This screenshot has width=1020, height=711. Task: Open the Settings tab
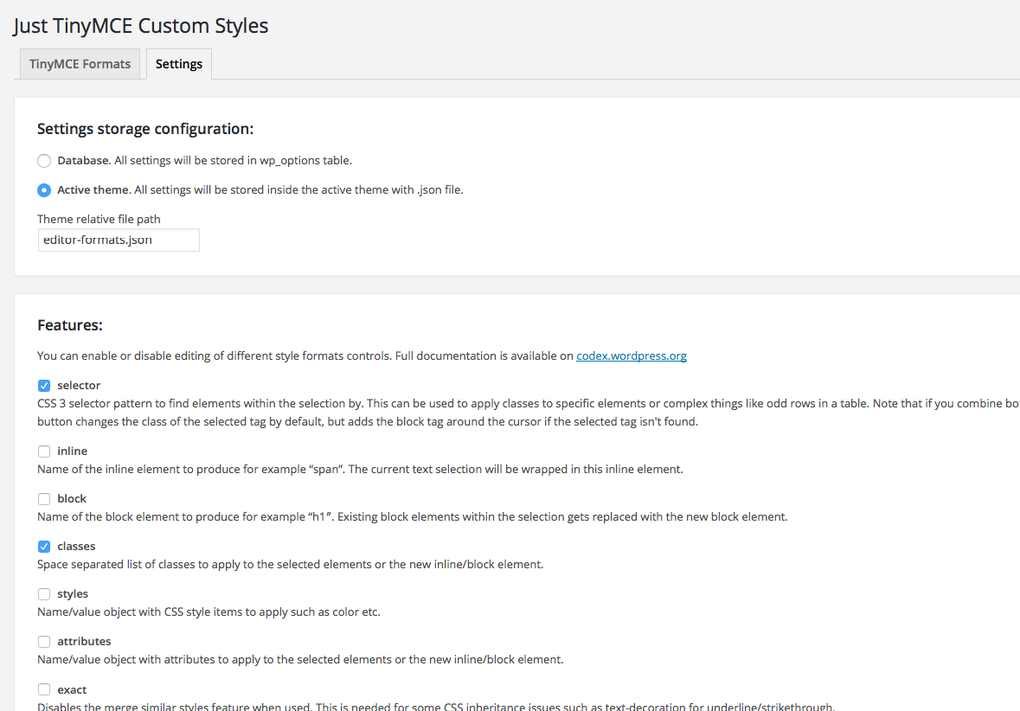point(179,64)
